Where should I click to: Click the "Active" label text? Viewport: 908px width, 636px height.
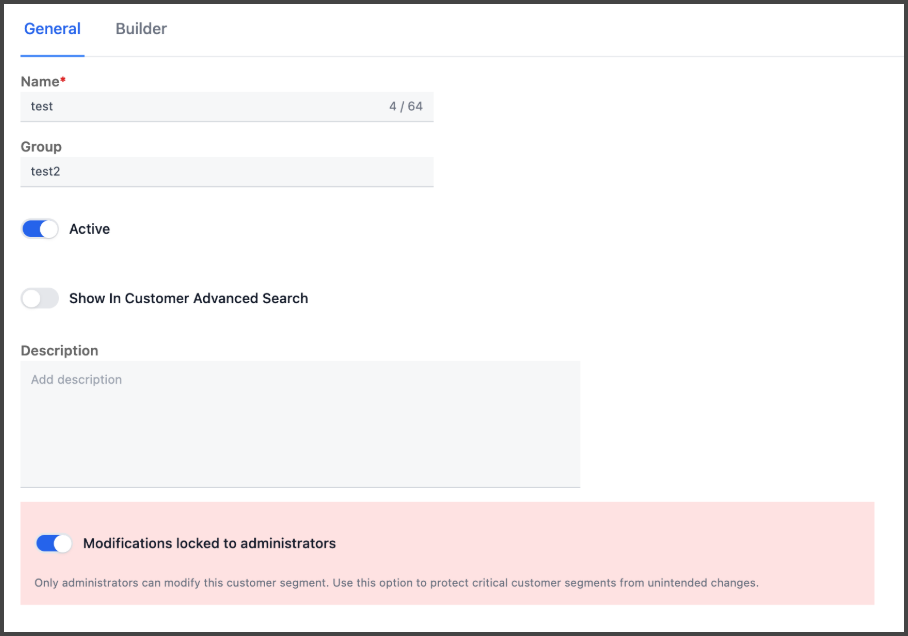90,229
